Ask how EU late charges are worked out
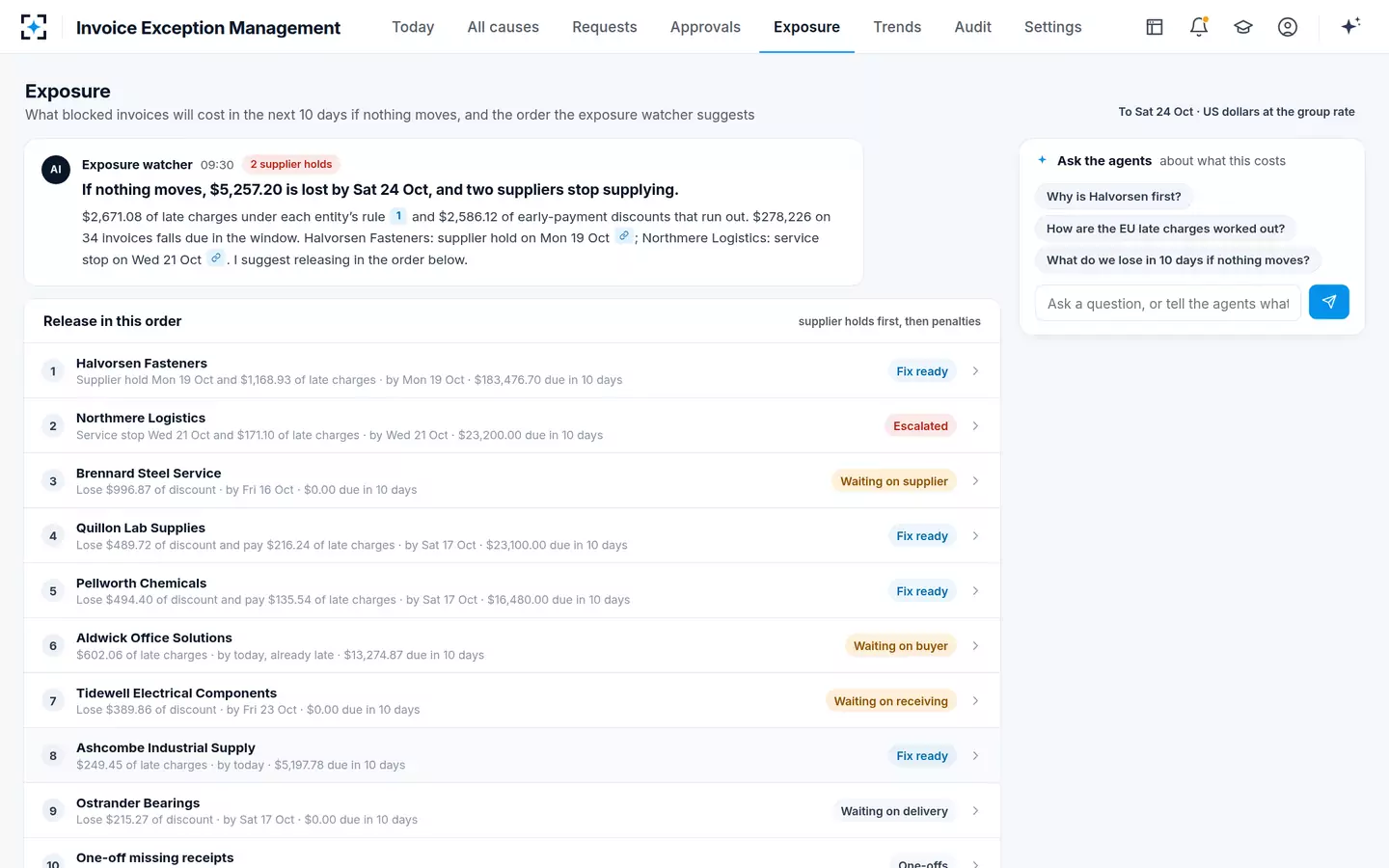1389x868 pixels. pyautogui.click(x=1165, y=229)
